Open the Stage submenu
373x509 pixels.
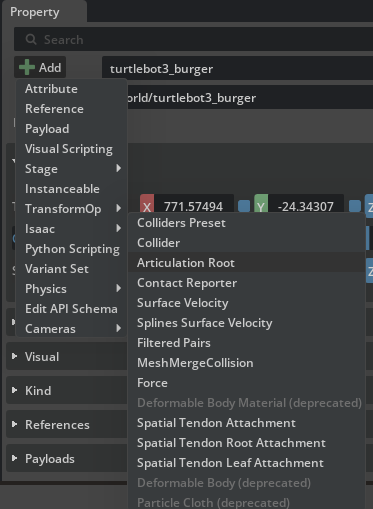[x=72, y=169]
